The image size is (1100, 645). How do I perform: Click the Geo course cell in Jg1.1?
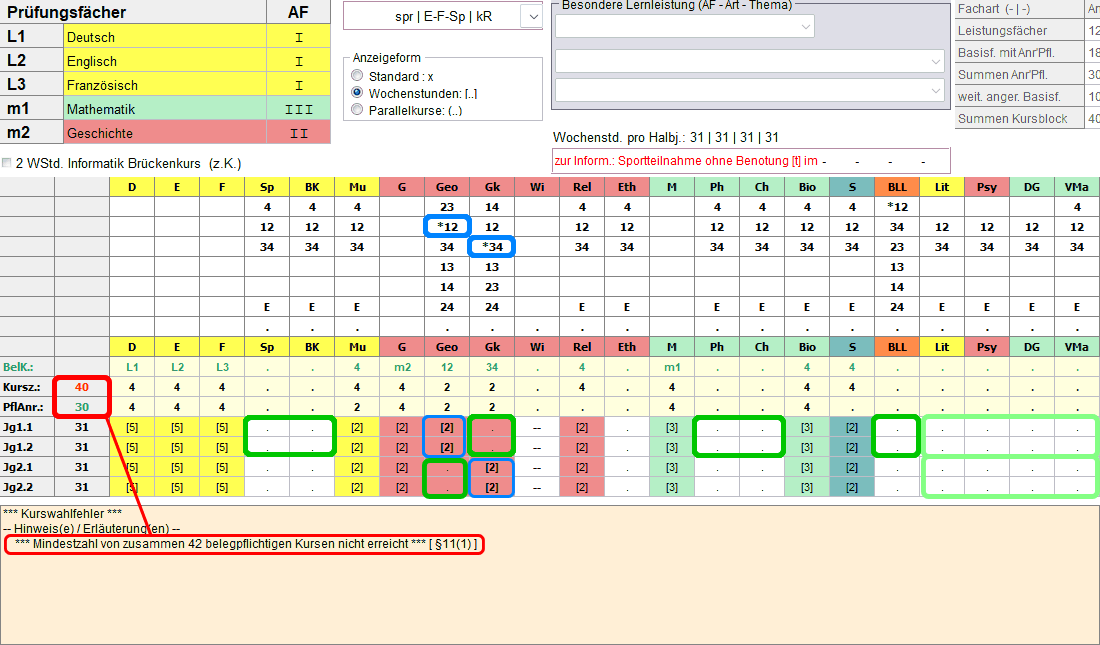tap(447, 427)
